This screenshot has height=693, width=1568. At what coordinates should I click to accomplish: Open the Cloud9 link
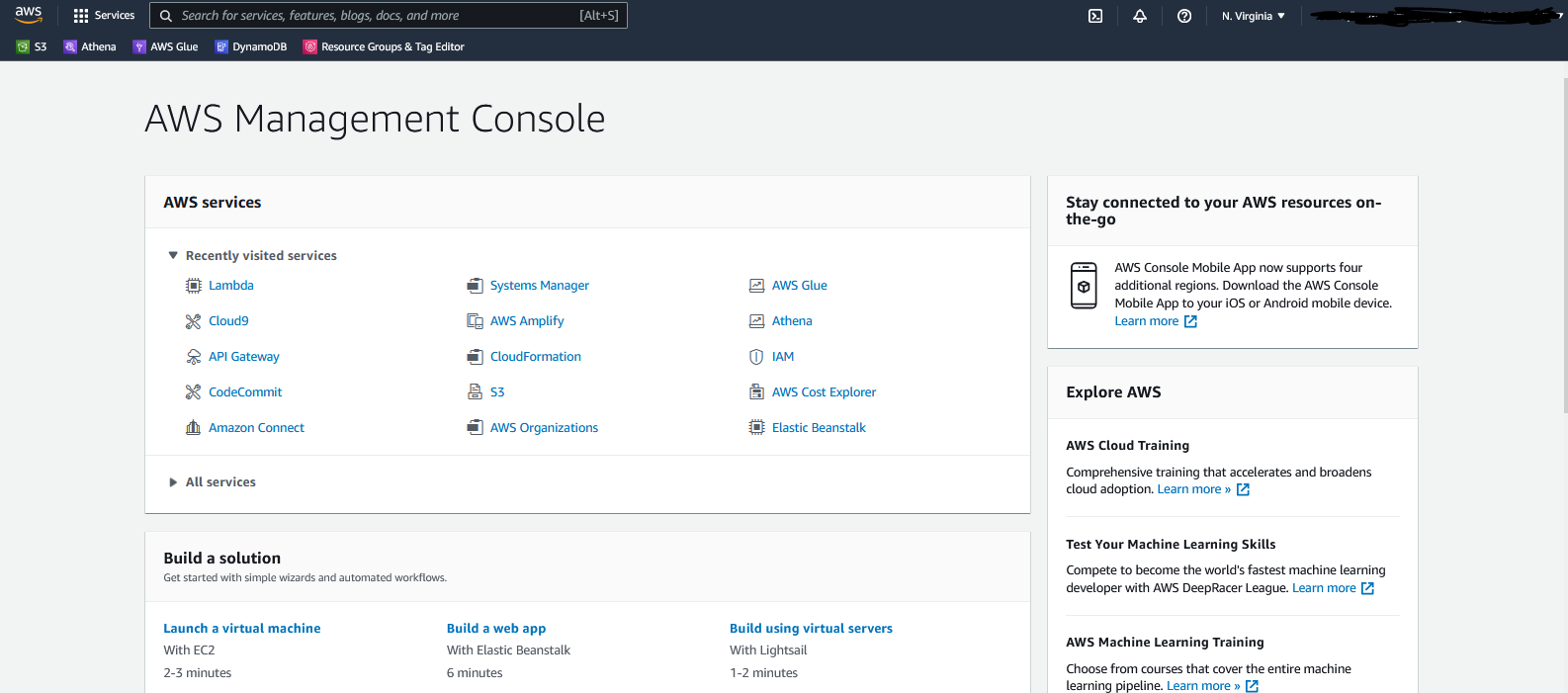pyautogui.click(x=228, y=321)
